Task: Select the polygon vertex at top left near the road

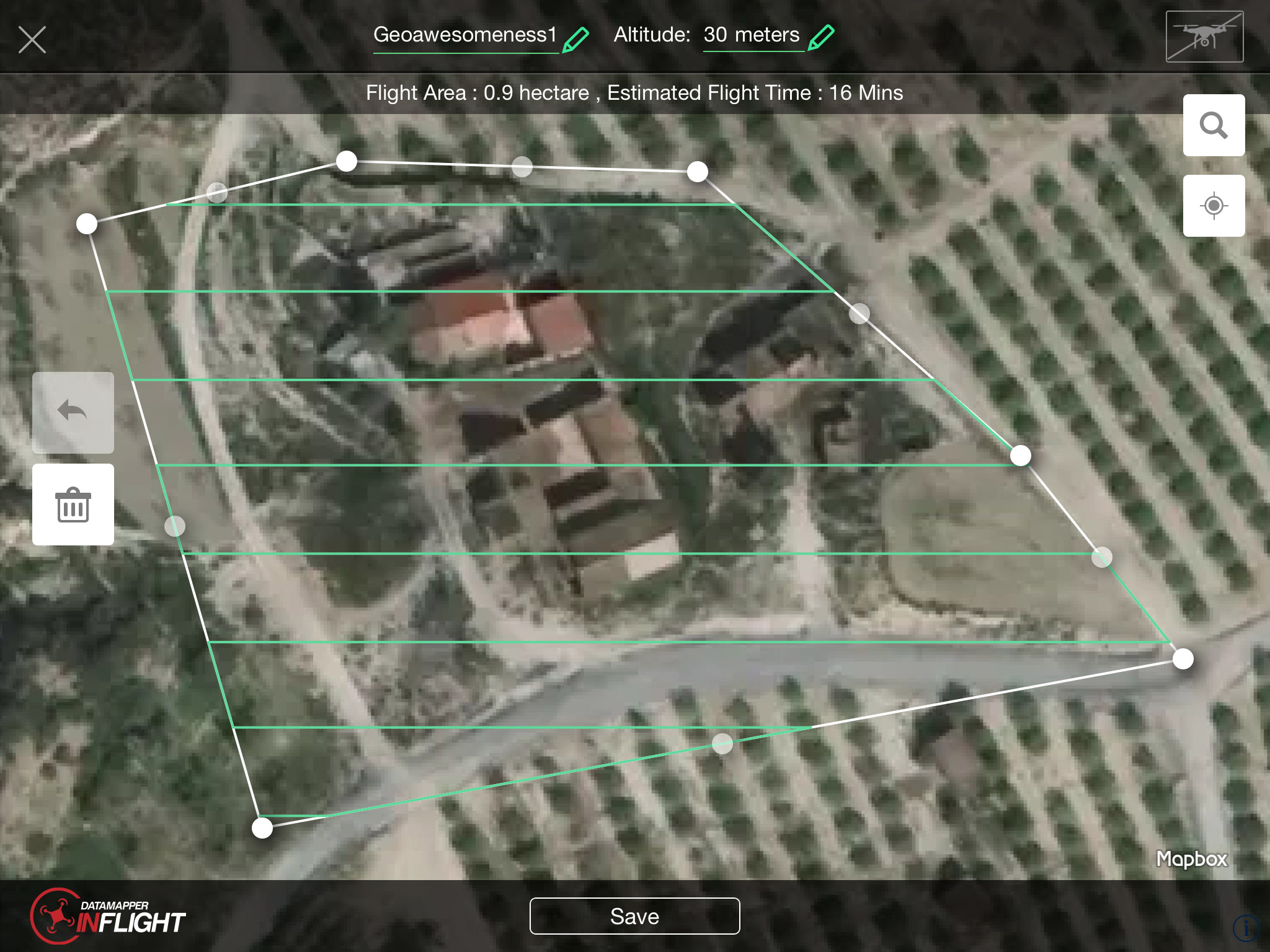Action: point(347,161)
